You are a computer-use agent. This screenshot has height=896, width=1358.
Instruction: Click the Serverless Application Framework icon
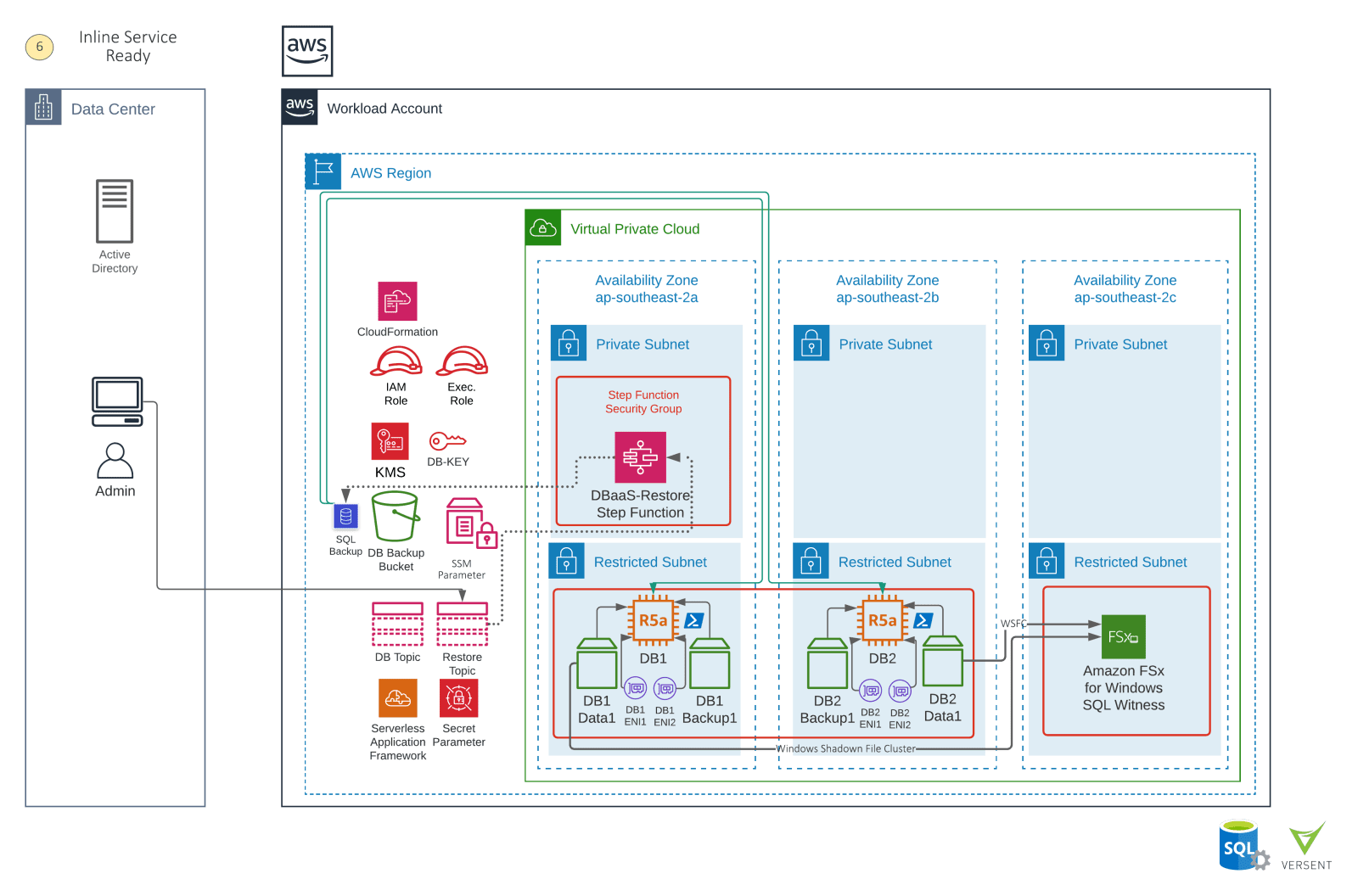click(x=397, y=699)
